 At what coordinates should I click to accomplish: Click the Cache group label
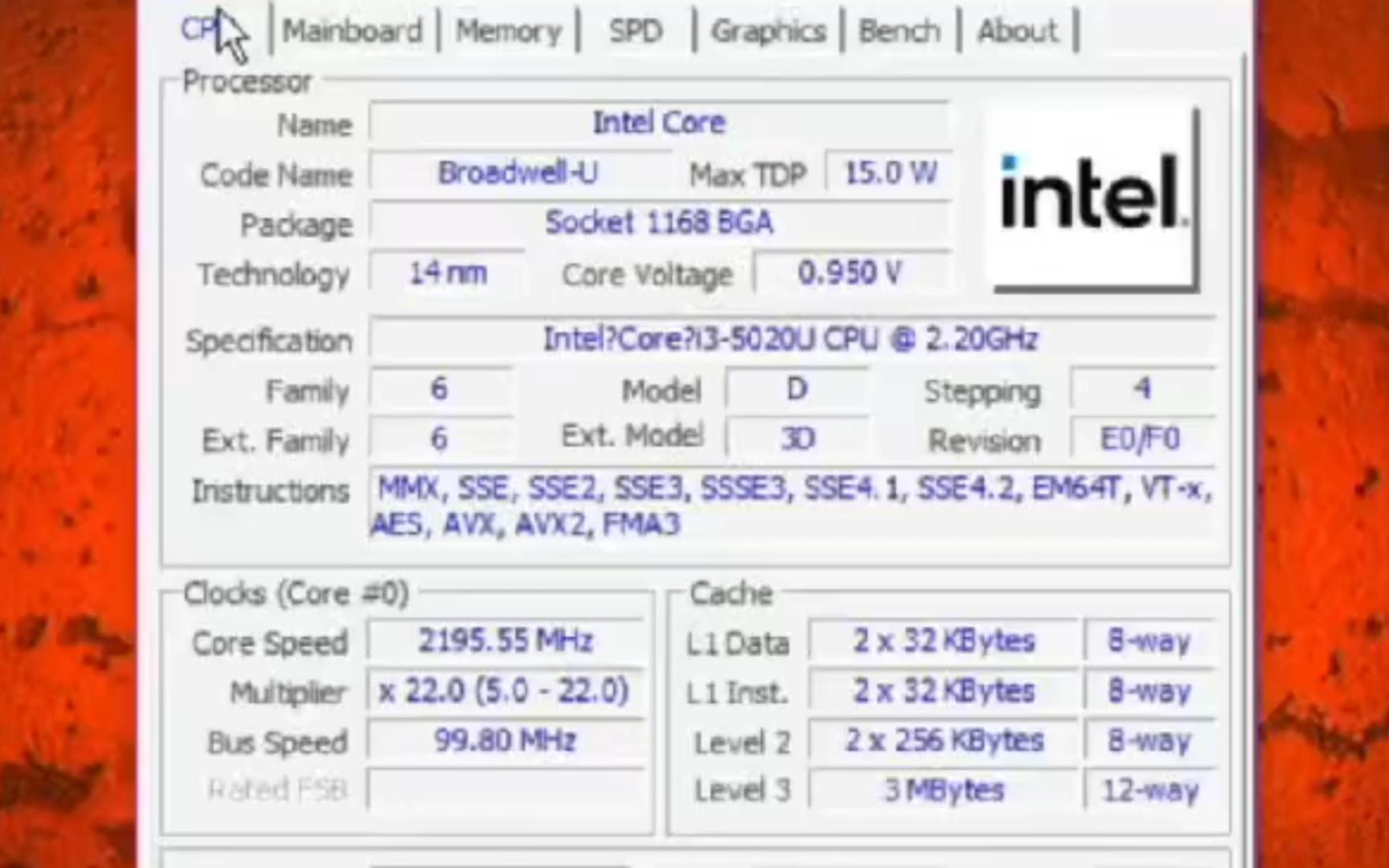(x=731, y=594)
